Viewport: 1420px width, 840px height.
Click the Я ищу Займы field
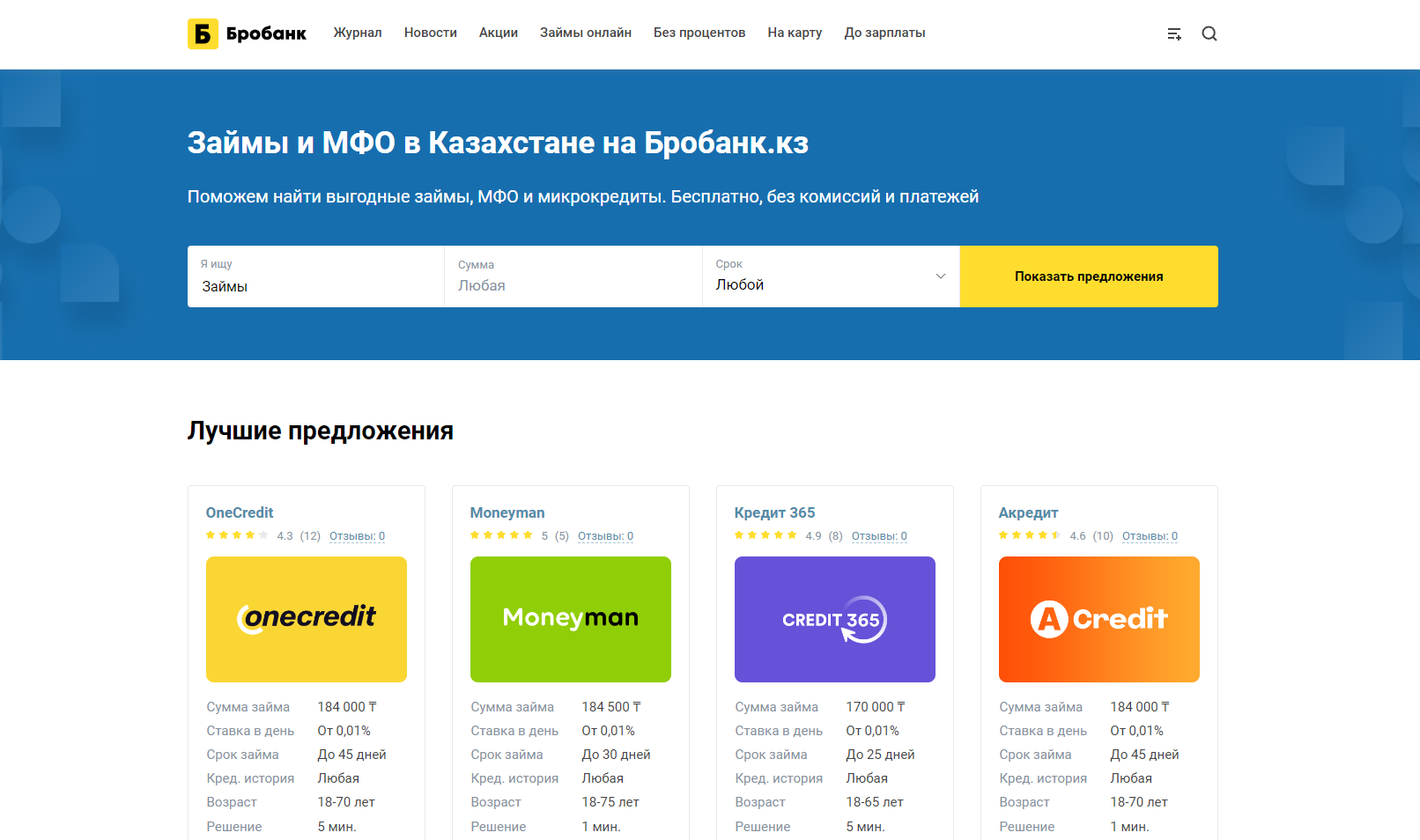point(315,276)
